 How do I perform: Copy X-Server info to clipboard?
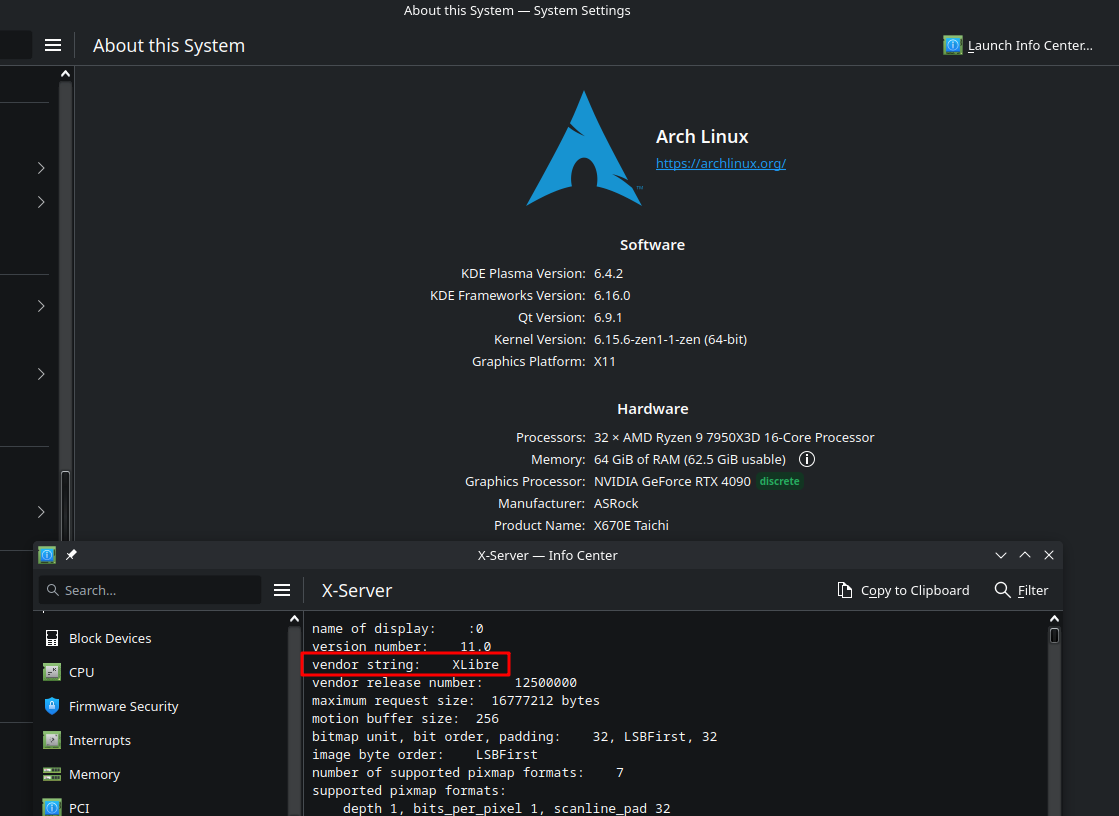click(903, 590)
